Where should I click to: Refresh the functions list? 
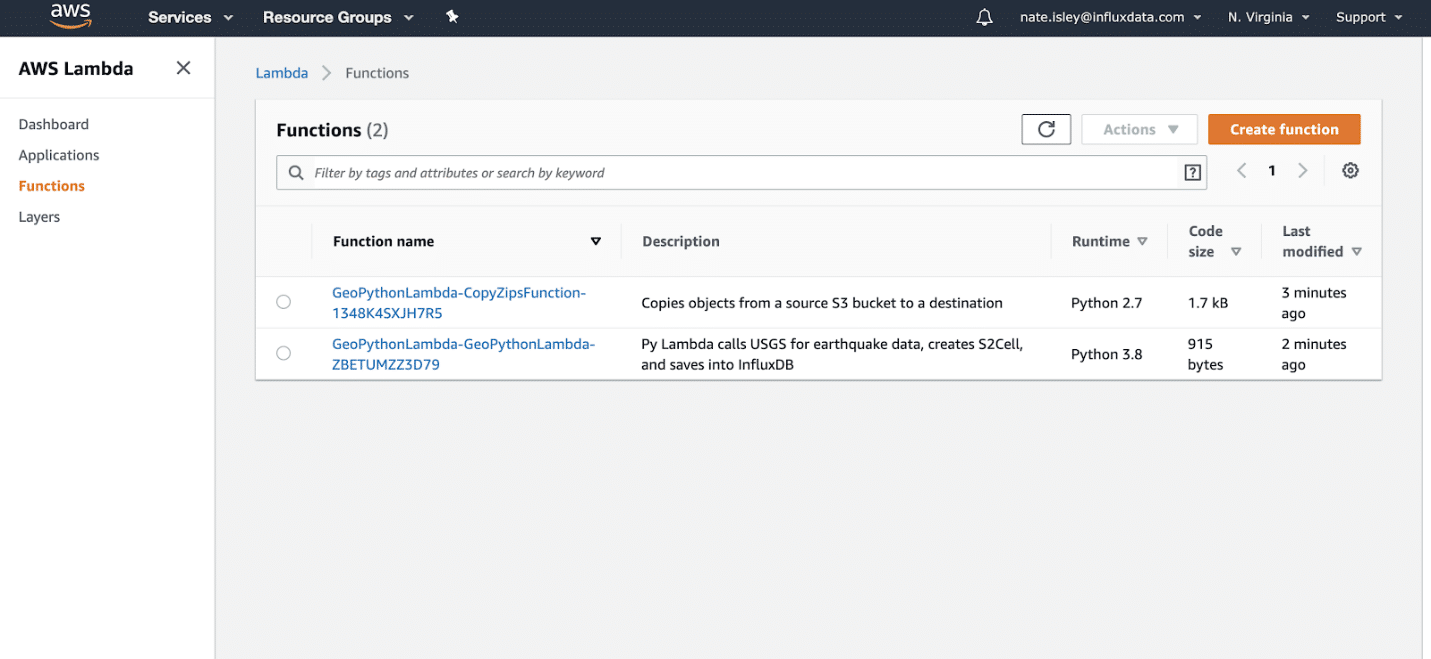tap(1046, 129)
